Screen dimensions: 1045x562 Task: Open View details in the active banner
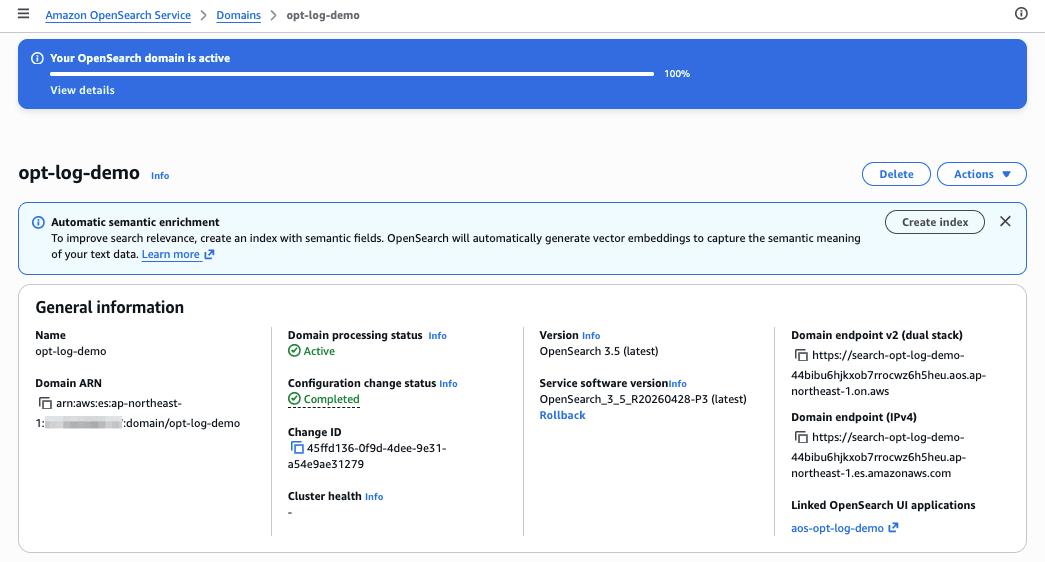[83, 90]
